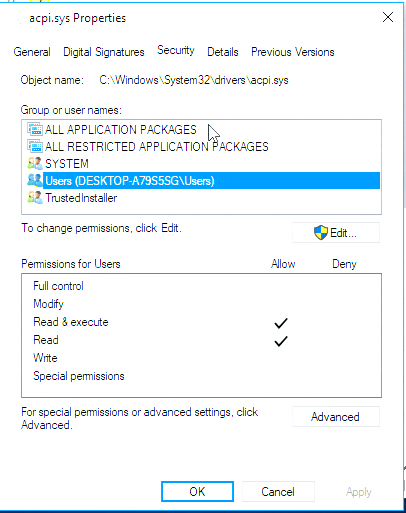The height and width of the screenshot is (513, 406).
Task: Click the Read & execute Allow checkmark
Action: 281,323
